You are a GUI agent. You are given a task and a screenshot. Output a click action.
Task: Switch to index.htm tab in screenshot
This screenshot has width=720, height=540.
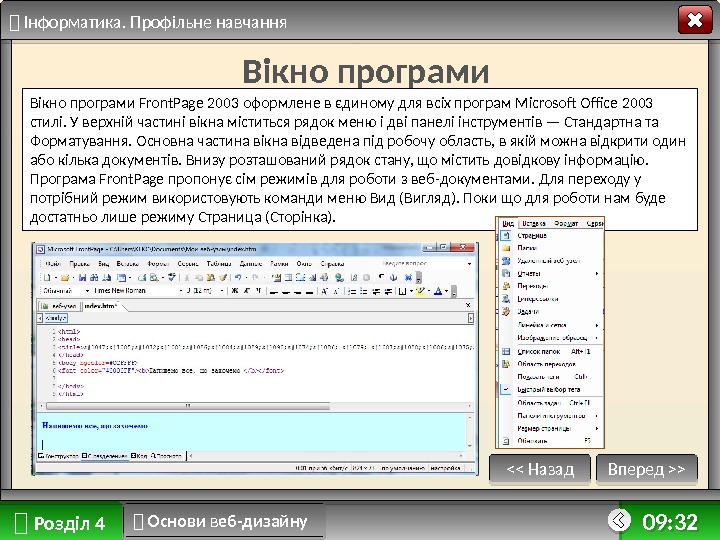tap(101, 306)
